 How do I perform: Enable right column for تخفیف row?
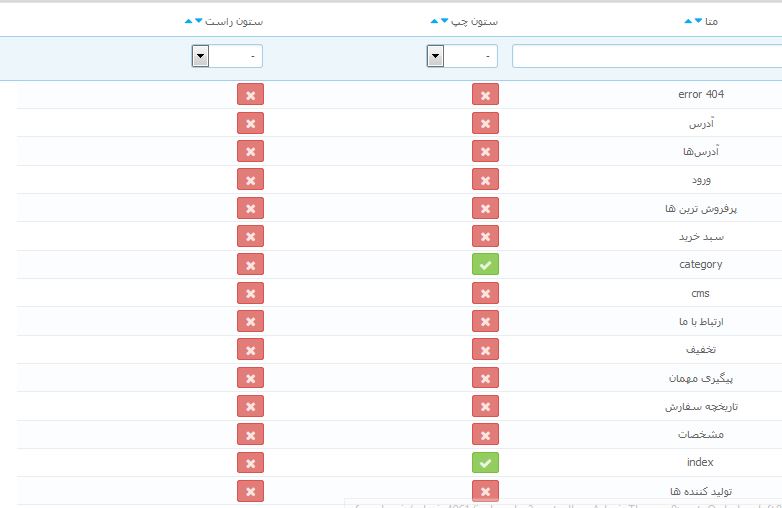[250, 349]
